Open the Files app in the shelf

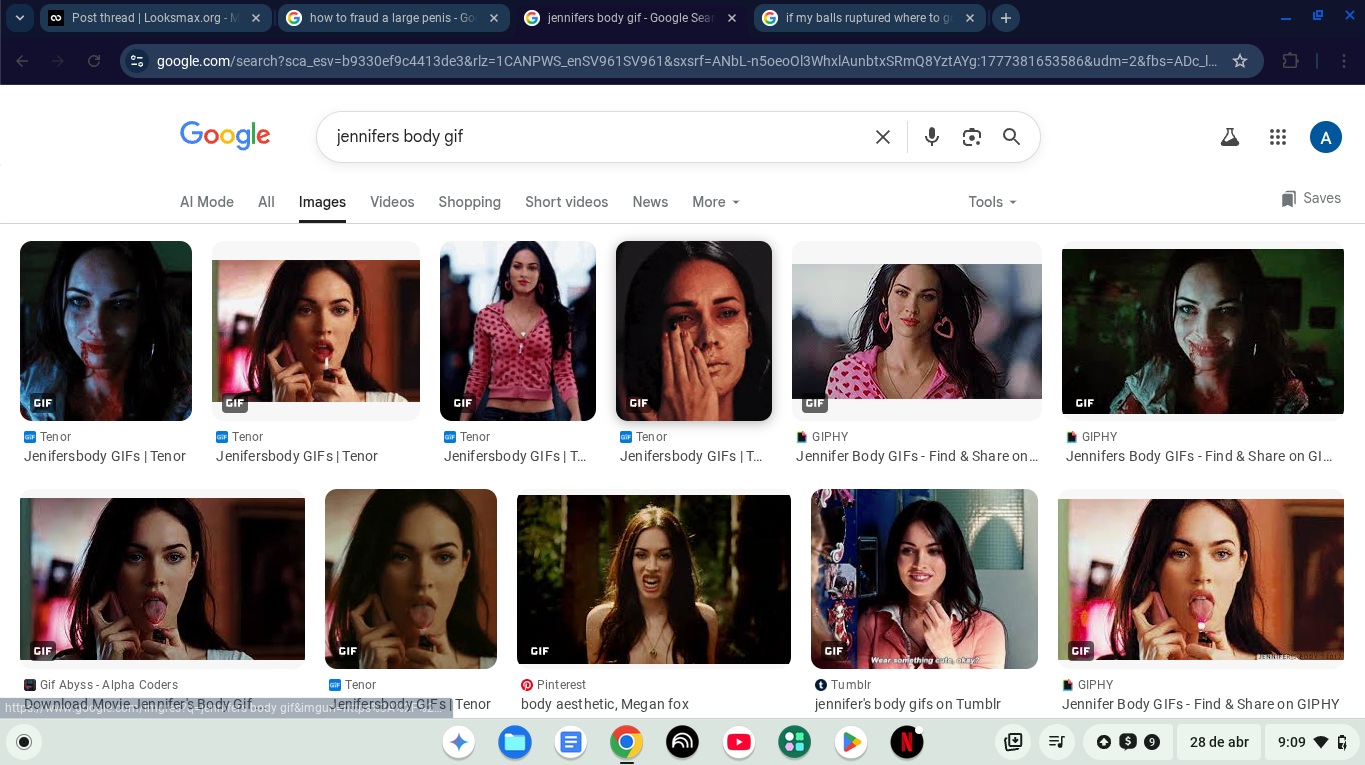pos(515,742)
